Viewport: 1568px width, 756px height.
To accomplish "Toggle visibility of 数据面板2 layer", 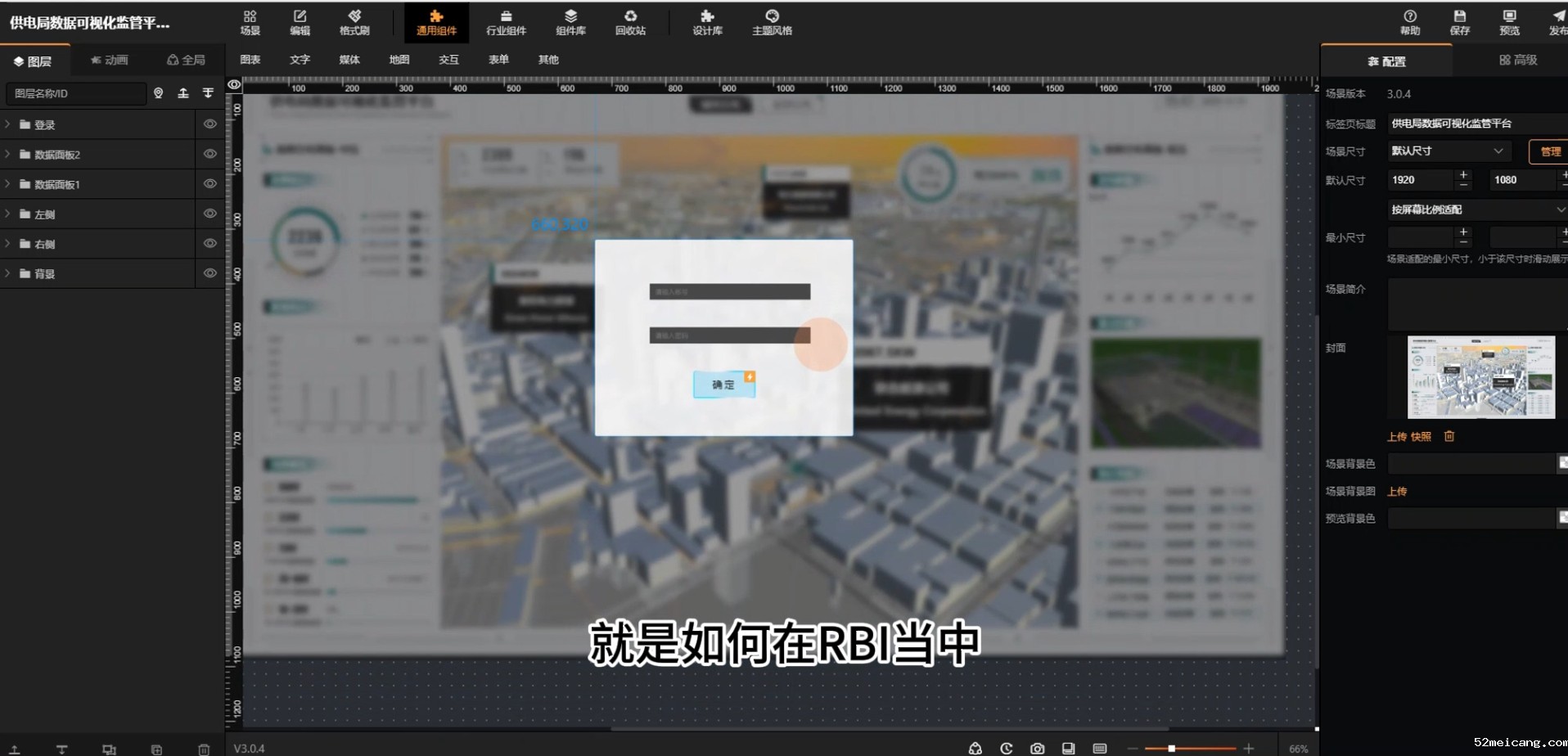I will coord(210,154).
